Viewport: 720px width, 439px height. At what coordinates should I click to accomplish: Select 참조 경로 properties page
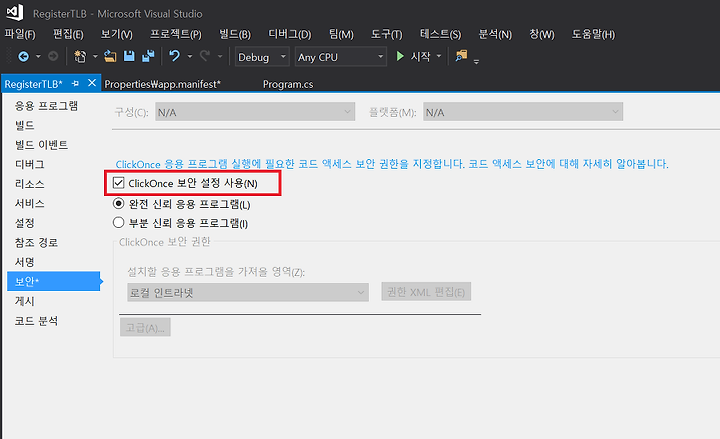36,242
